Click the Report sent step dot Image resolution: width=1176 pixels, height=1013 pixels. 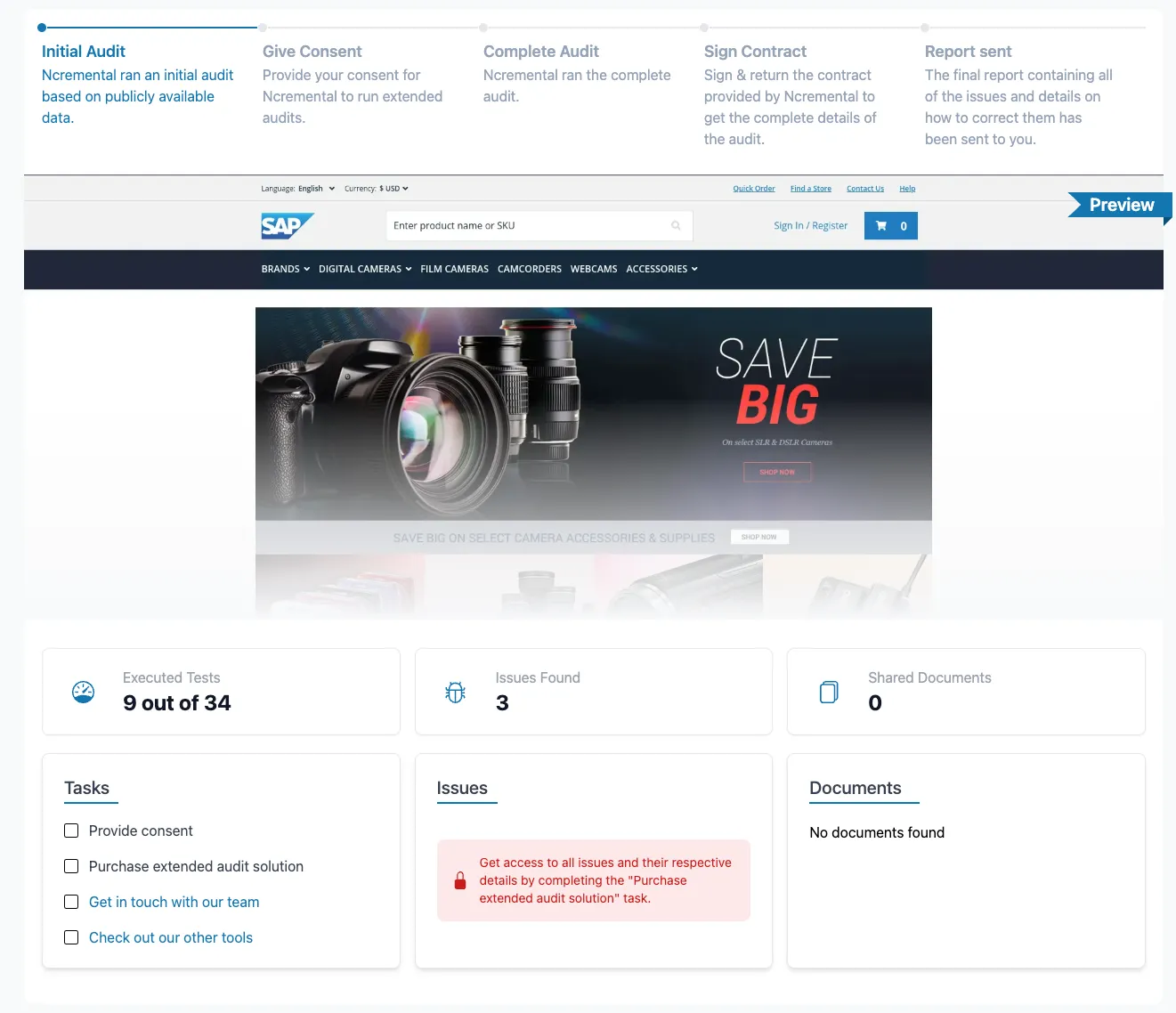[925, 28]
